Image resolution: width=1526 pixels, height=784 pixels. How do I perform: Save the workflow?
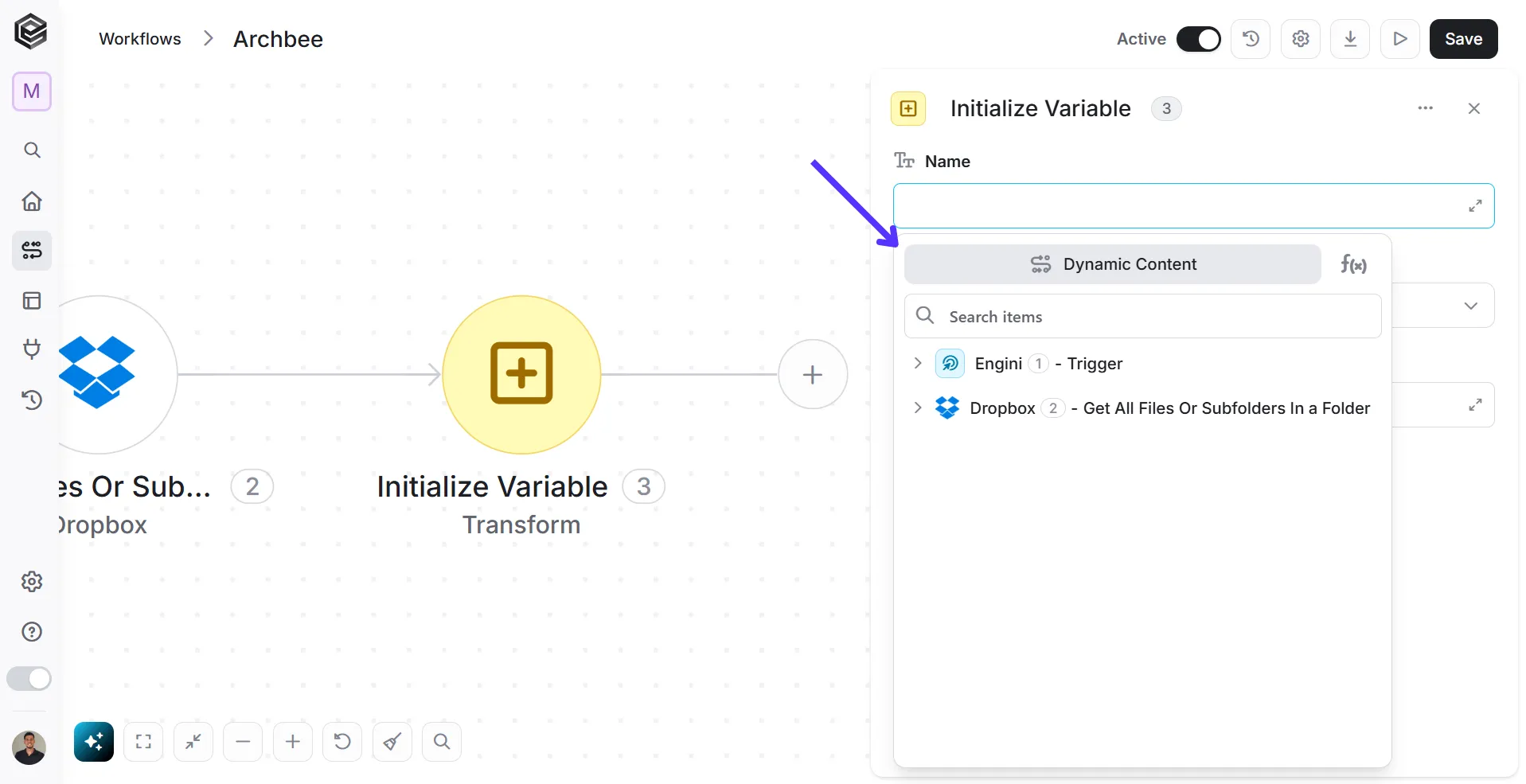[x=1463, y=39]
